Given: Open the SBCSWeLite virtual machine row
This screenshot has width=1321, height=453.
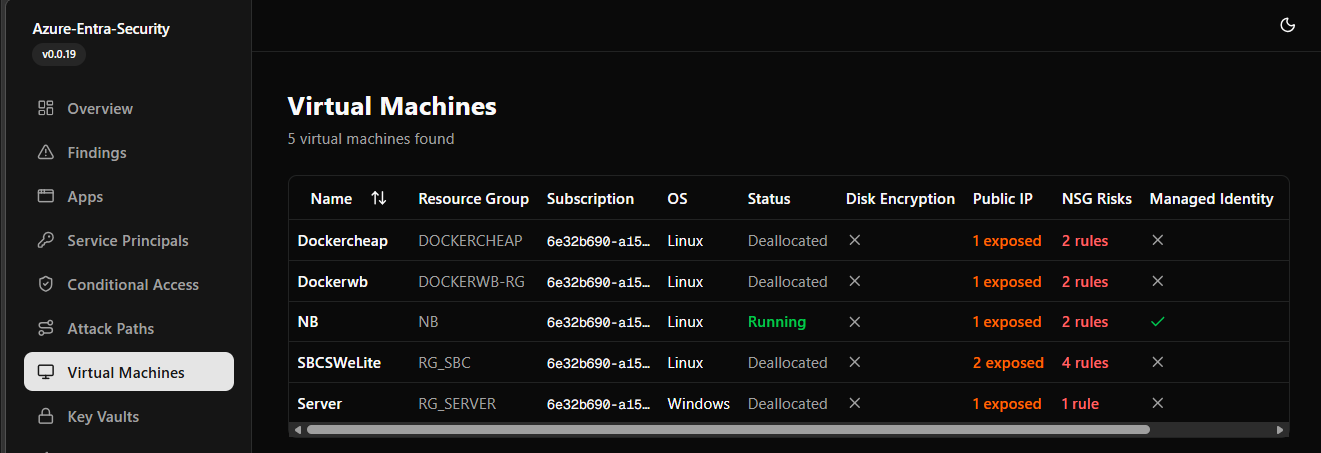Looking at the screenshot, I should coord(339,363).
